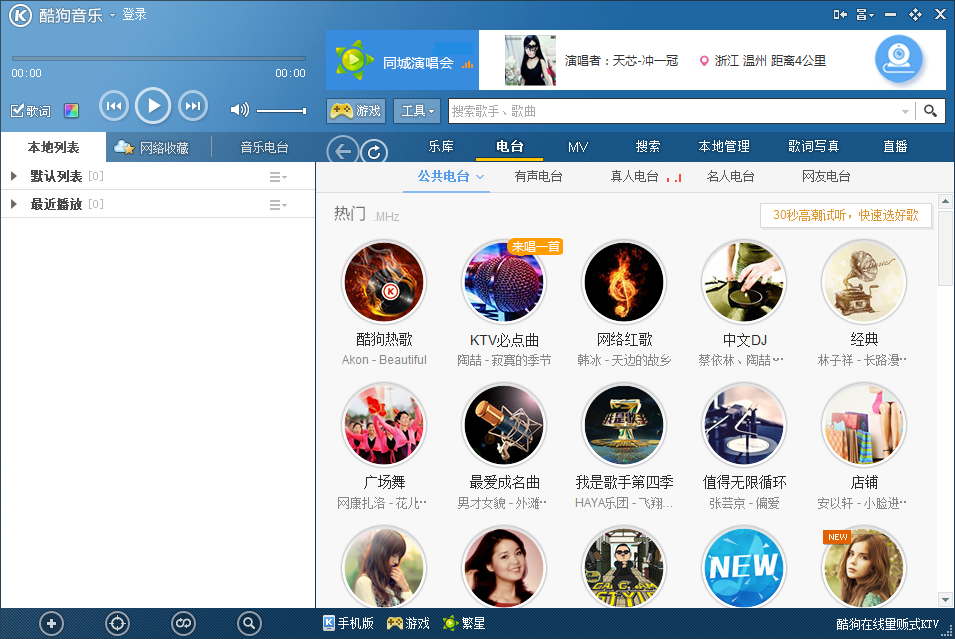Skip to the next track
The width and height of the screenshot is (955, 639).
coord(192,106)
